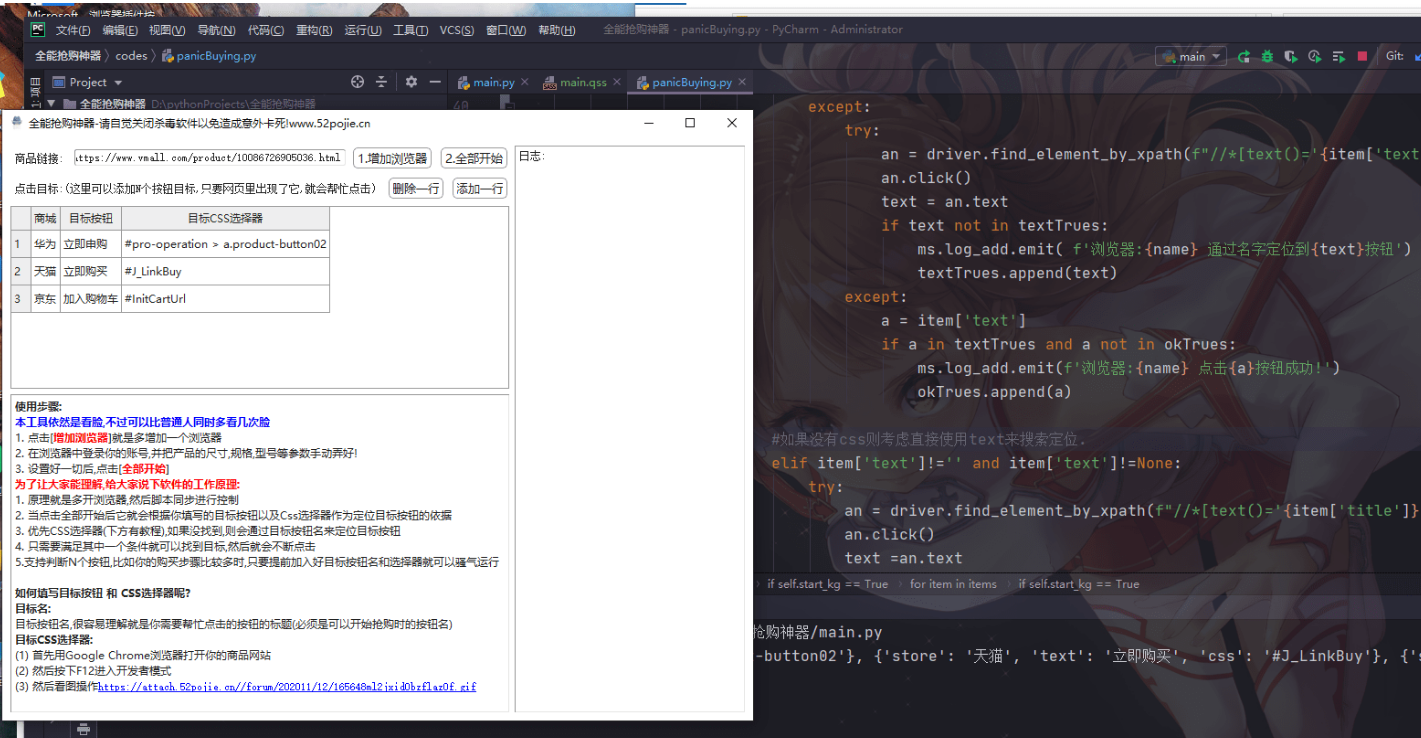Select row header number 2 in table

[21, 271]
